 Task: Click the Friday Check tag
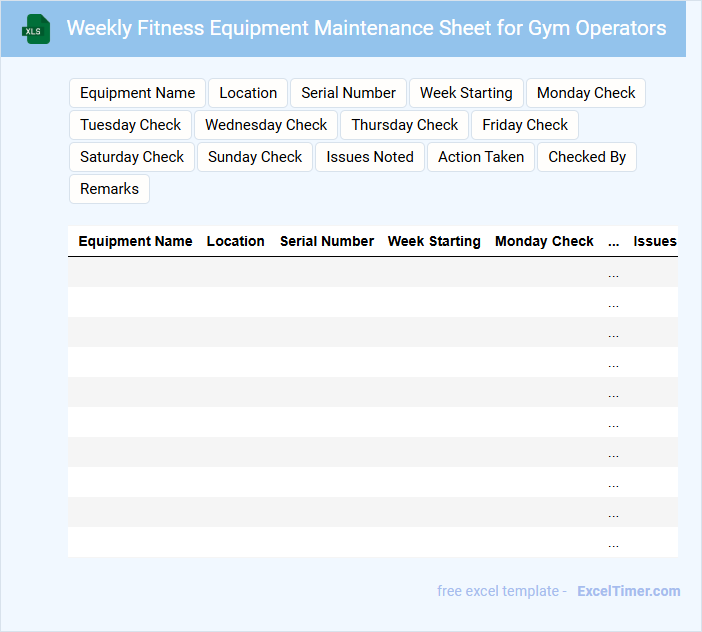click(x=525, y=125)
